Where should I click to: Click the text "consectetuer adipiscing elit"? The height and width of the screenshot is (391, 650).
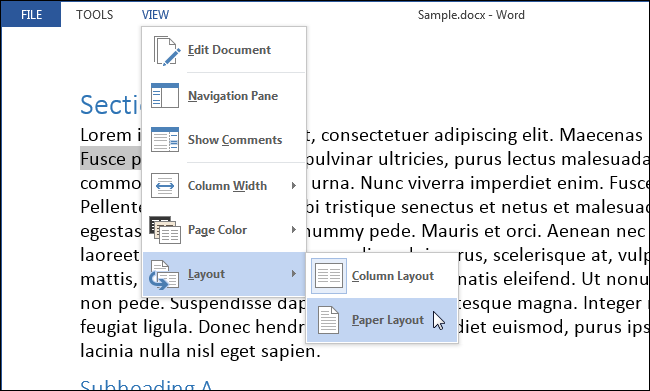pyautogui.click(x=437, y=135)
